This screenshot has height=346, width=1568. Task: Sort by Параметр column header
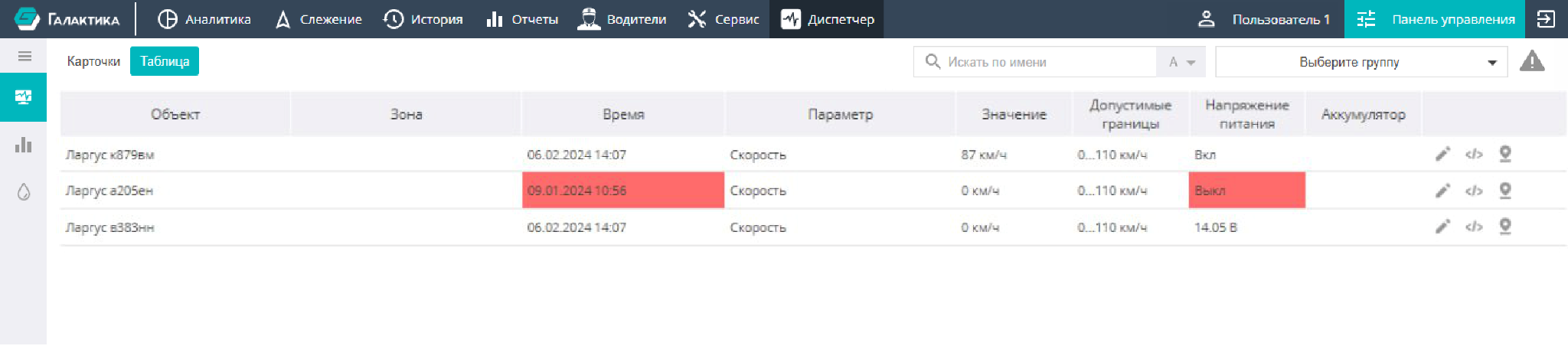(840, 114)
